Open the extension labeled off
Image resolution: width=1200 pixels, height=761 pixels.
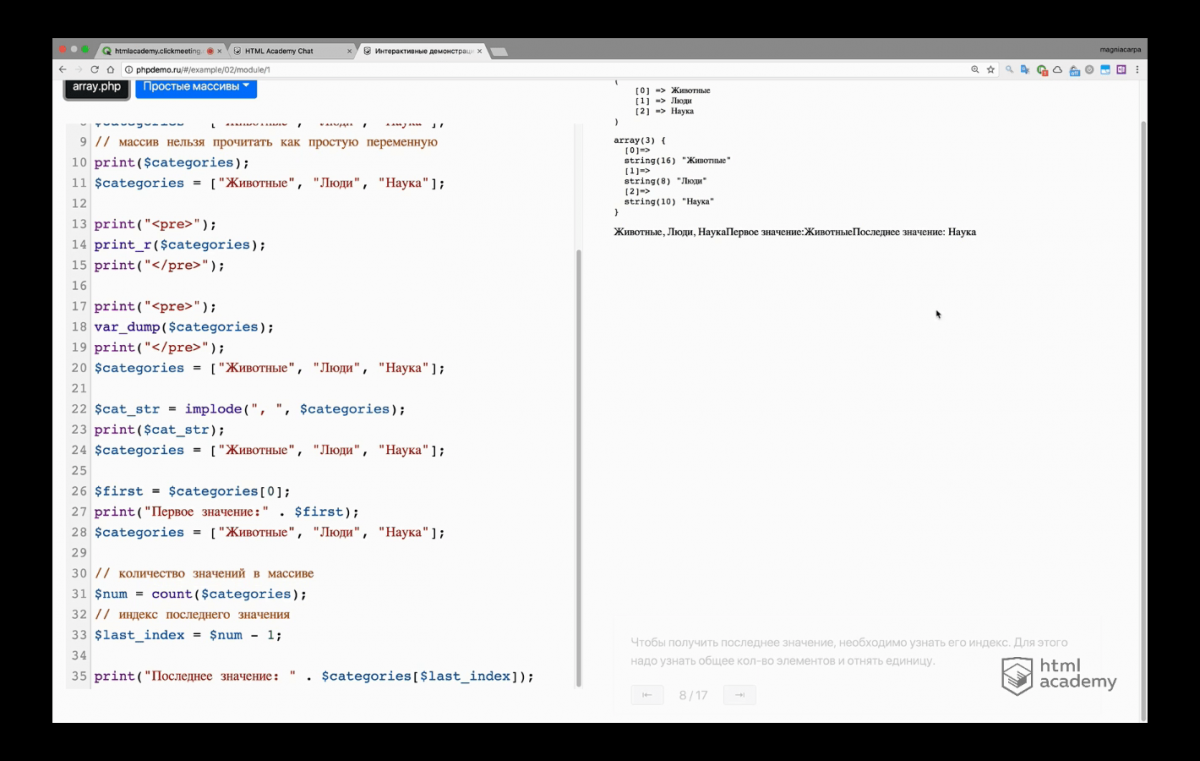pyautogui.click(x=1074, y=70)
